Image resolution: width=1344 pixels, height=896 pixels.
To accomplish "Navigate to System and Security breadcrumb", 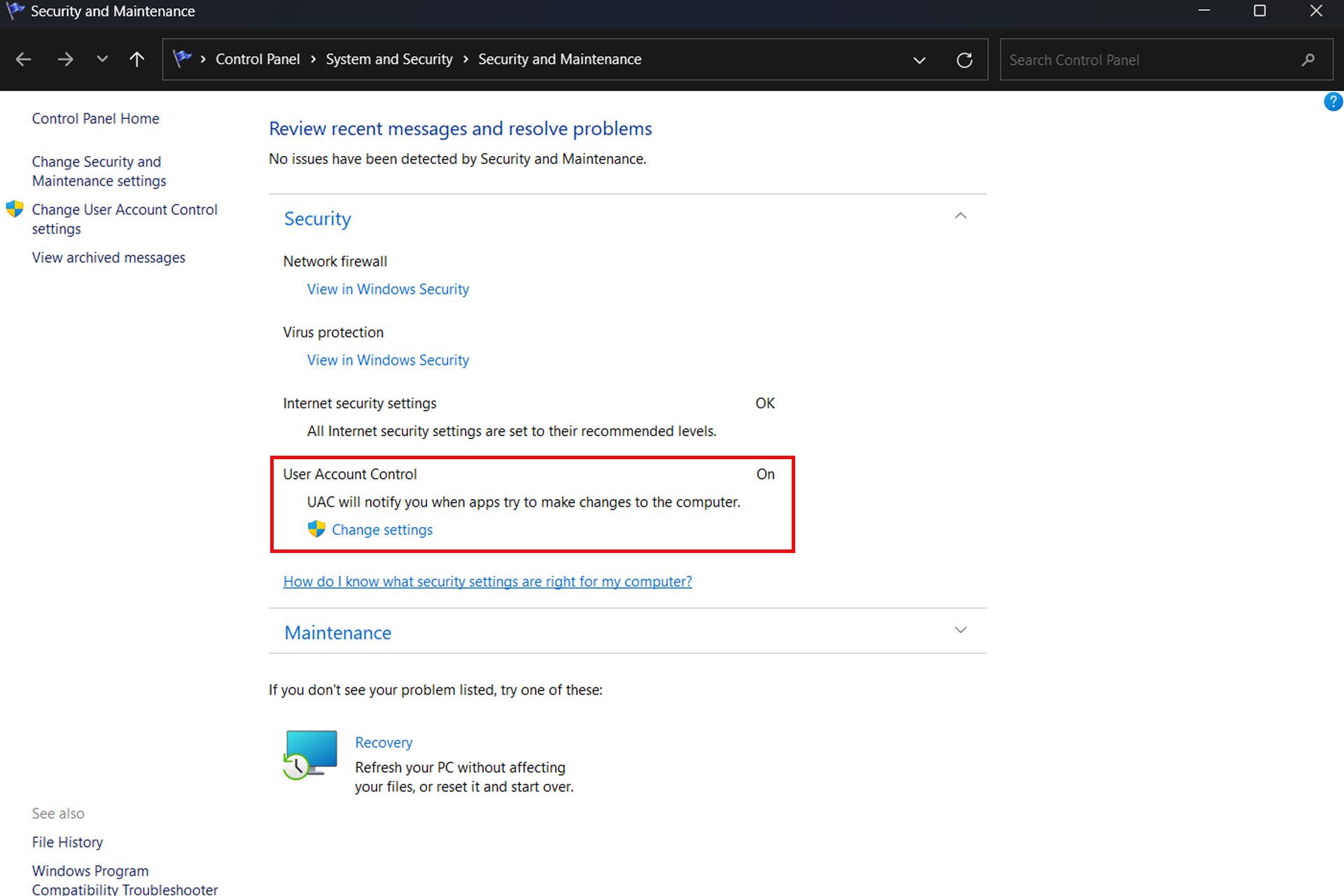I will click(389, 59).
